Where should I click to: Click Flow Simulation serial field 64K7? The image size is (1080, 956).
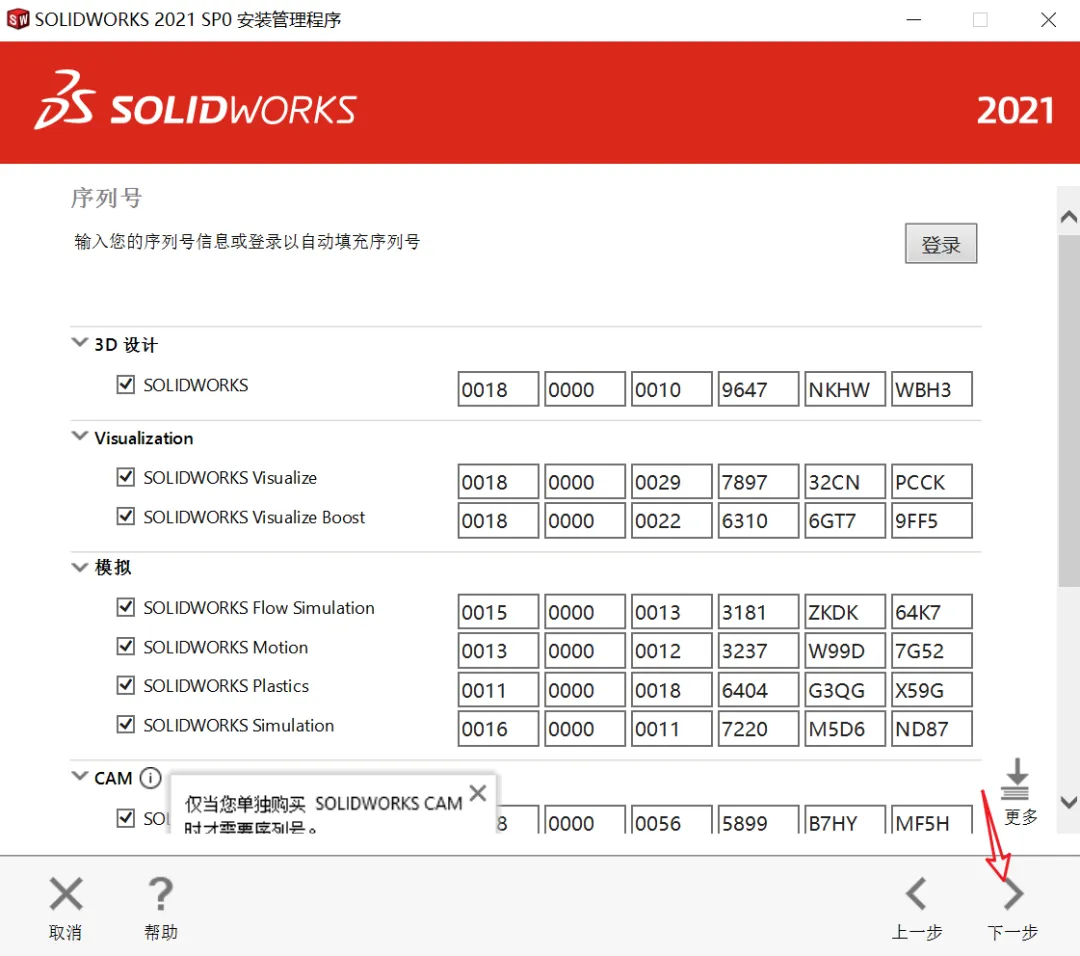coord(932,612)
